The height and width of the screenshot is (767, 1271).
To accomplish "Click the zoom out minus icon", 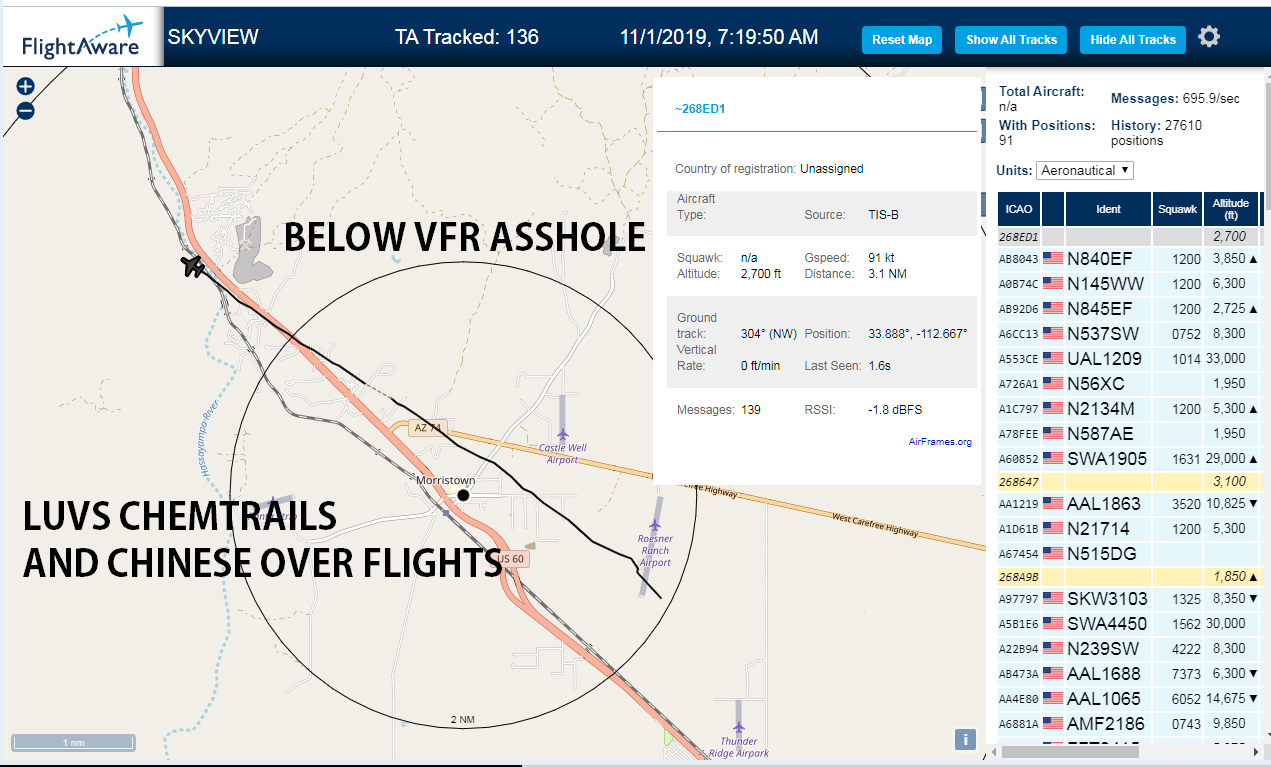I will coord(26,111).
